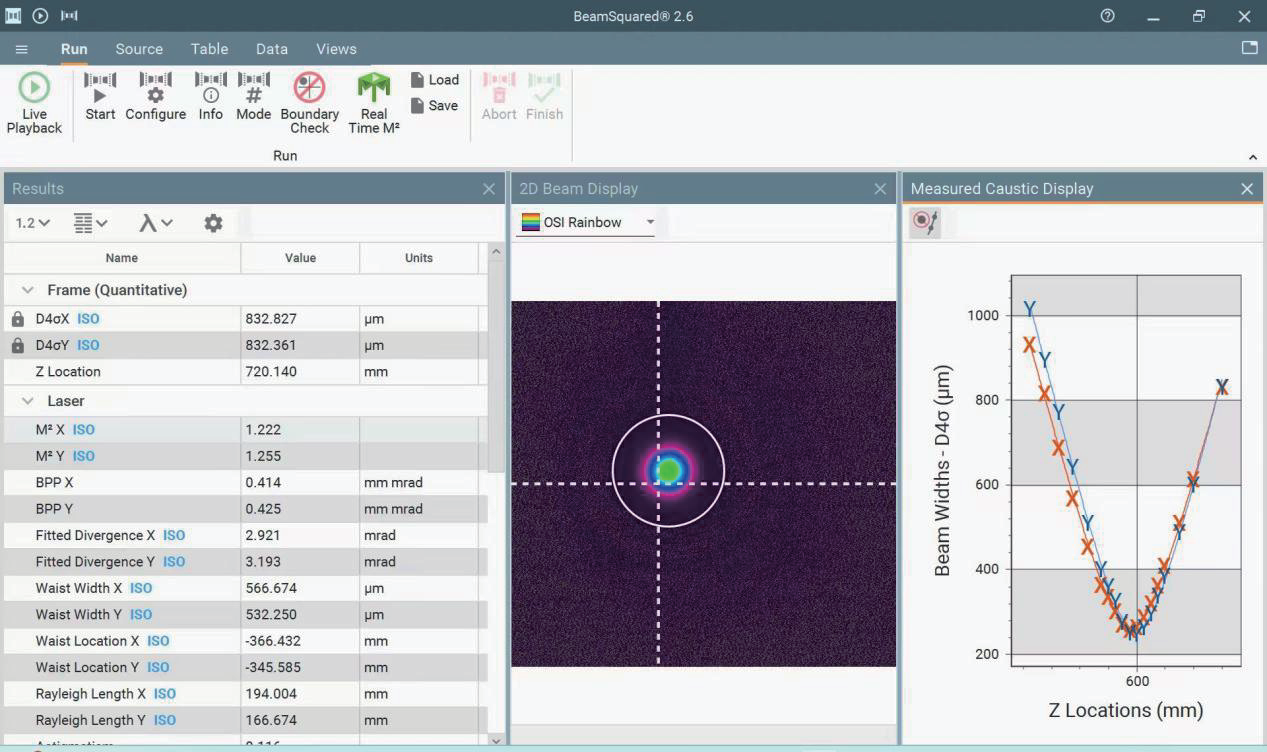Click the ribbon display options icon
The image size is (1267, 752).
[1249, 48]
